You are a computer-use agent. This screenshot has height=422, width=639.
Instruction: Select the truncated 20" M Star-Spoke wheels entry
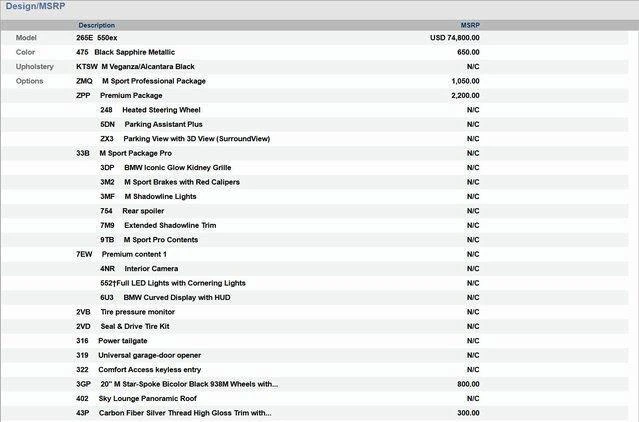pyautogui.click(x=188, y=384)
